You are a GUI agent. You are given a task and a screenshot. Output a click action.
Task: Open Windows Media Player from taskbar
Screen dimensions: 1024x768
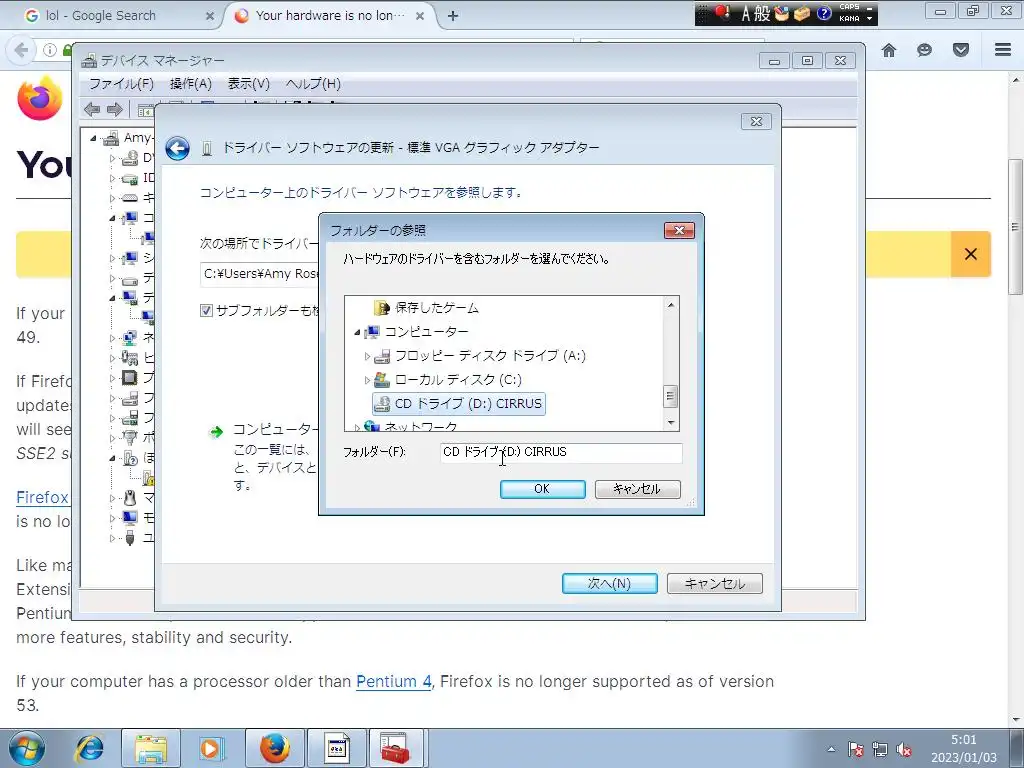click(210, 748)
